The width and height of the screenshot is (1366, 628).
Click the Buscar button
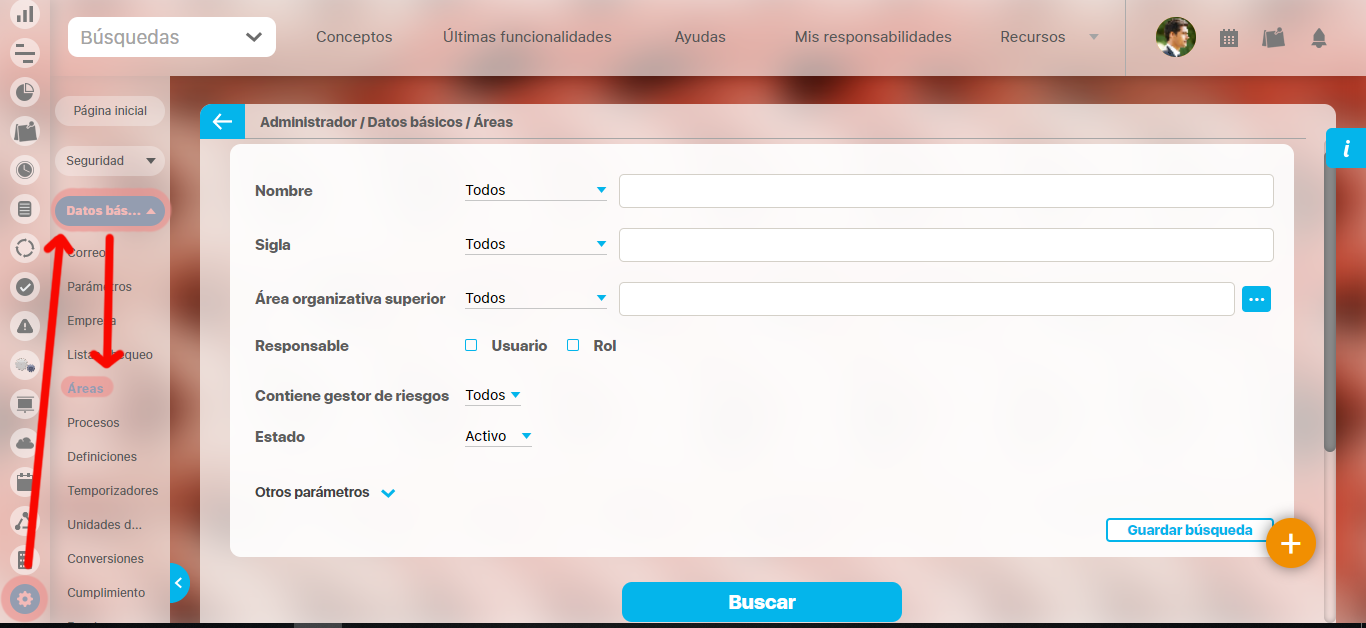pos(761,602)
